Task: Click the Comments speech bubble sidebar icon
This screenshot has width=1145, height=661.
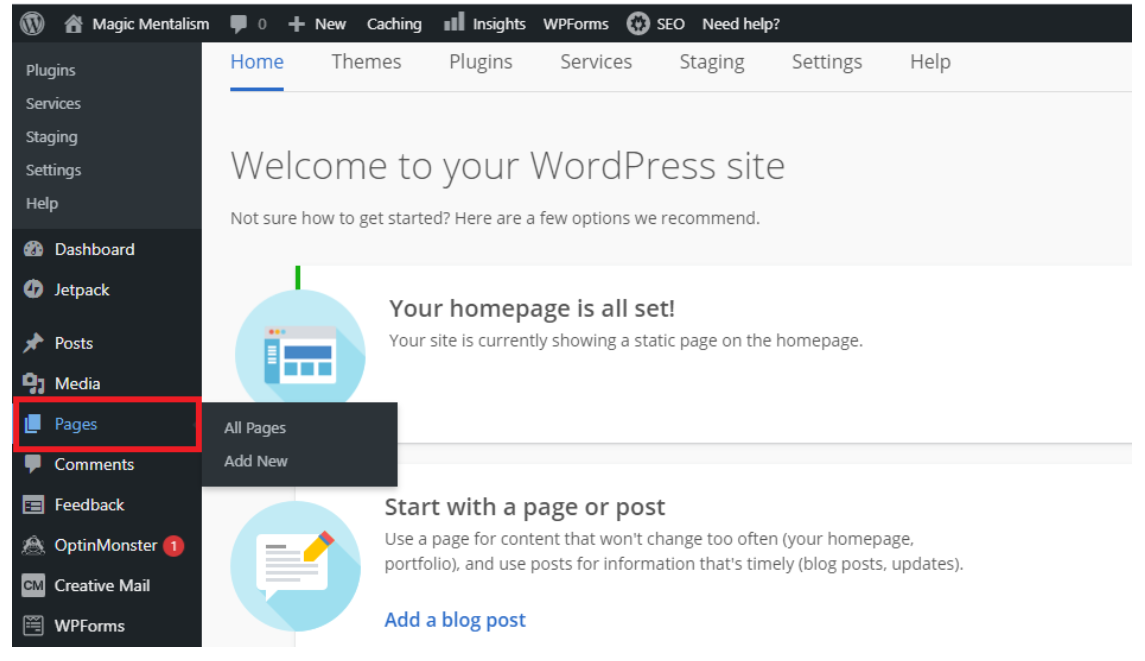Action: (x=33, y=464)
